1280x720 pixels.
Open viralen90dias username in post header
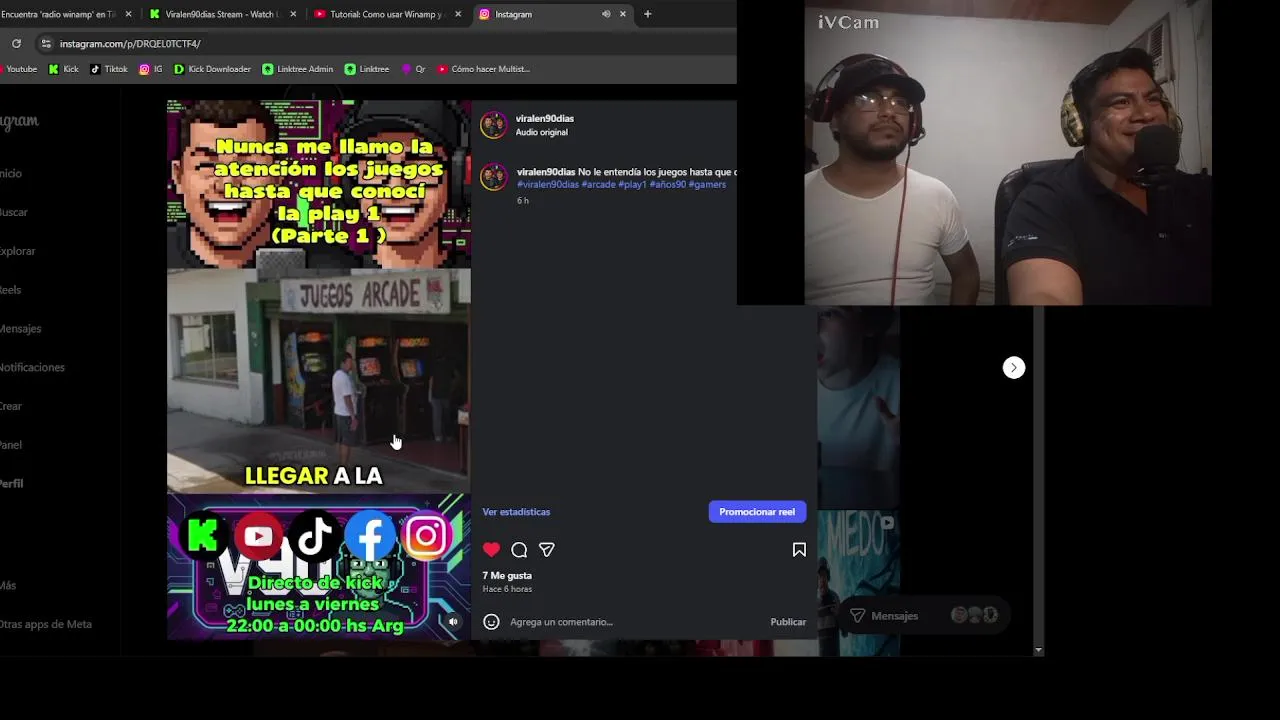point(544,119)
